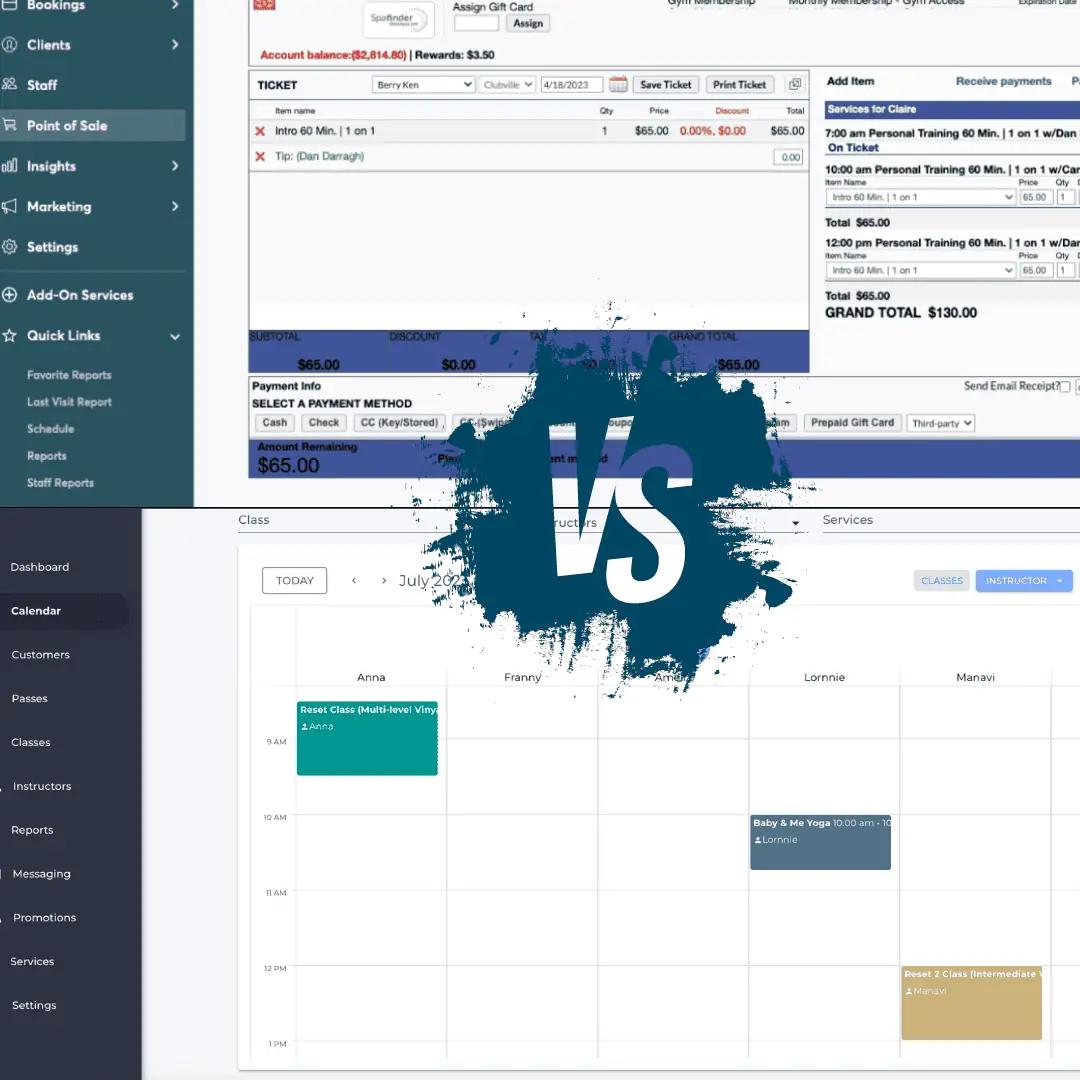
Task: Click the Save Ticket button
Action: (x=665, y=85)
